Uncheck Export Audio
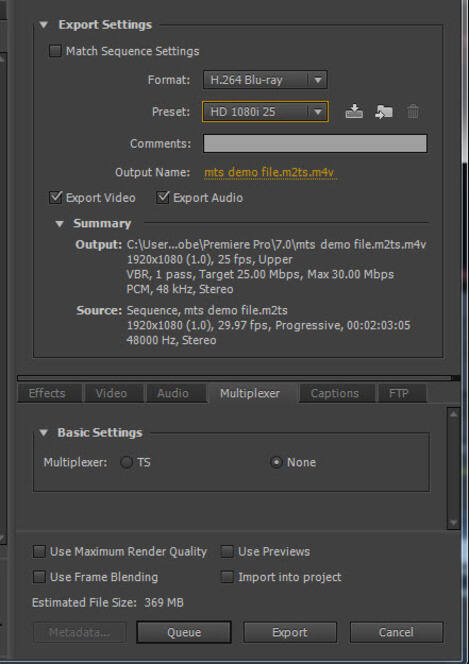This screenshot has width=469, height=664. (163, 197)
